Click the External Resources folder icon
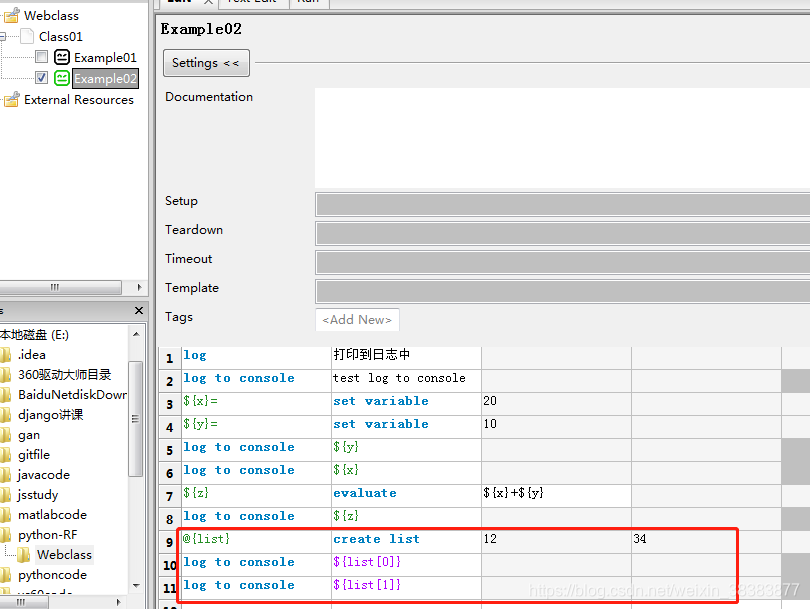 tap(11, 99)
